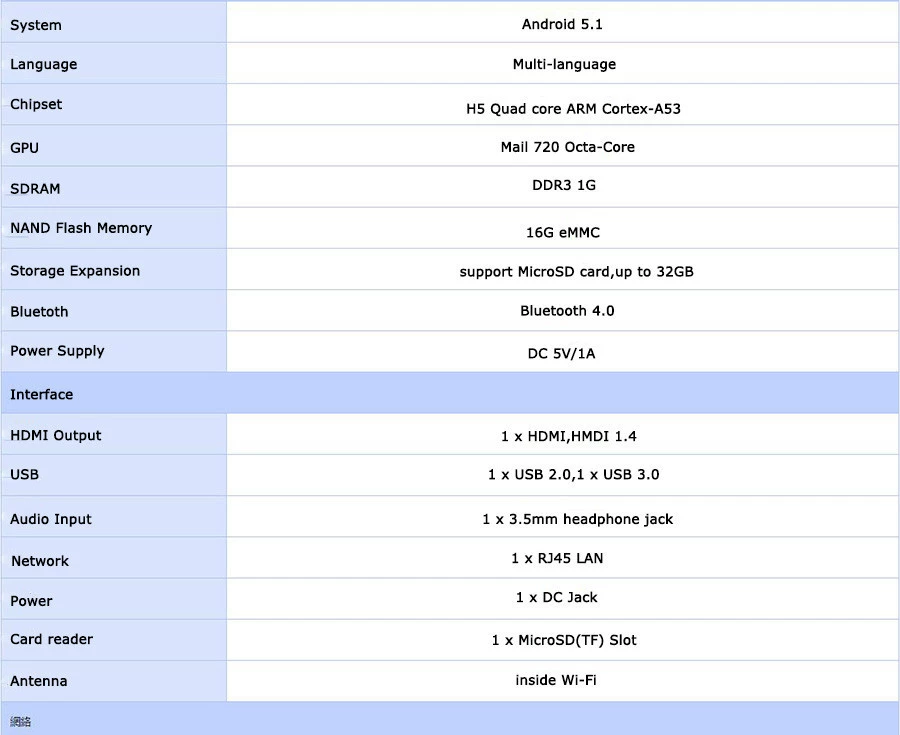900x735 pixels.
Task: Click Storage Expansion label
Action: [x=75, y=271]
